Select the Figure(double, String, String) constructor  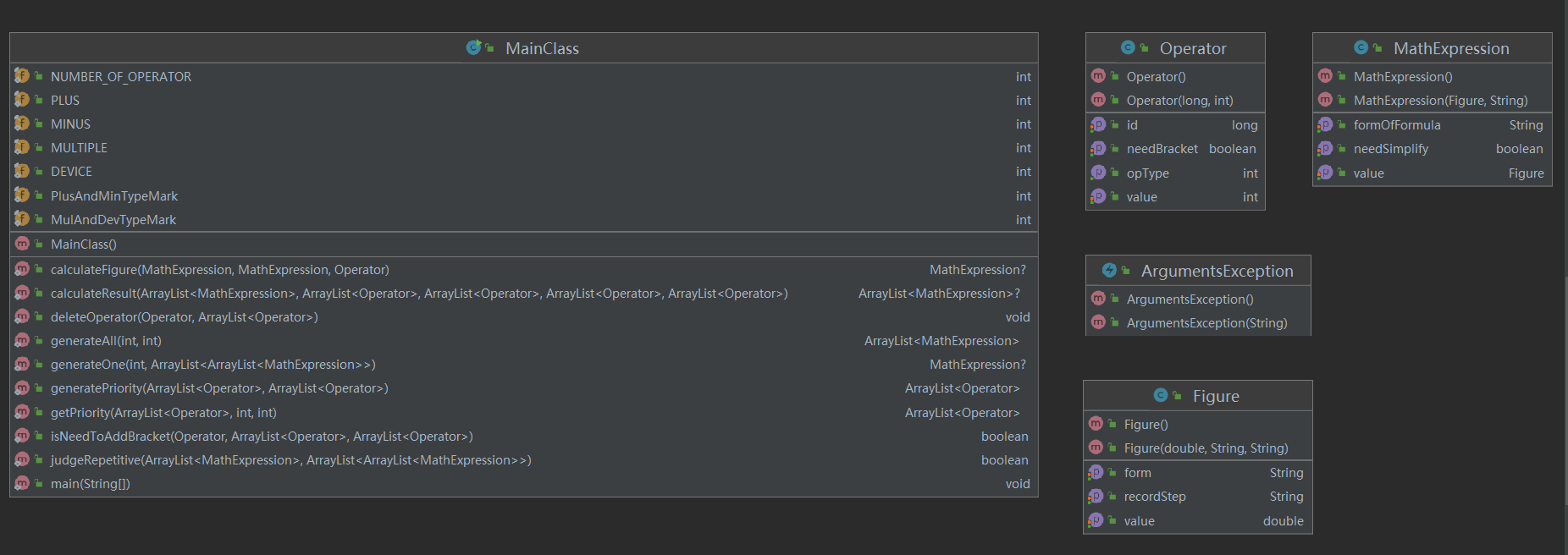click(1206, 448)
